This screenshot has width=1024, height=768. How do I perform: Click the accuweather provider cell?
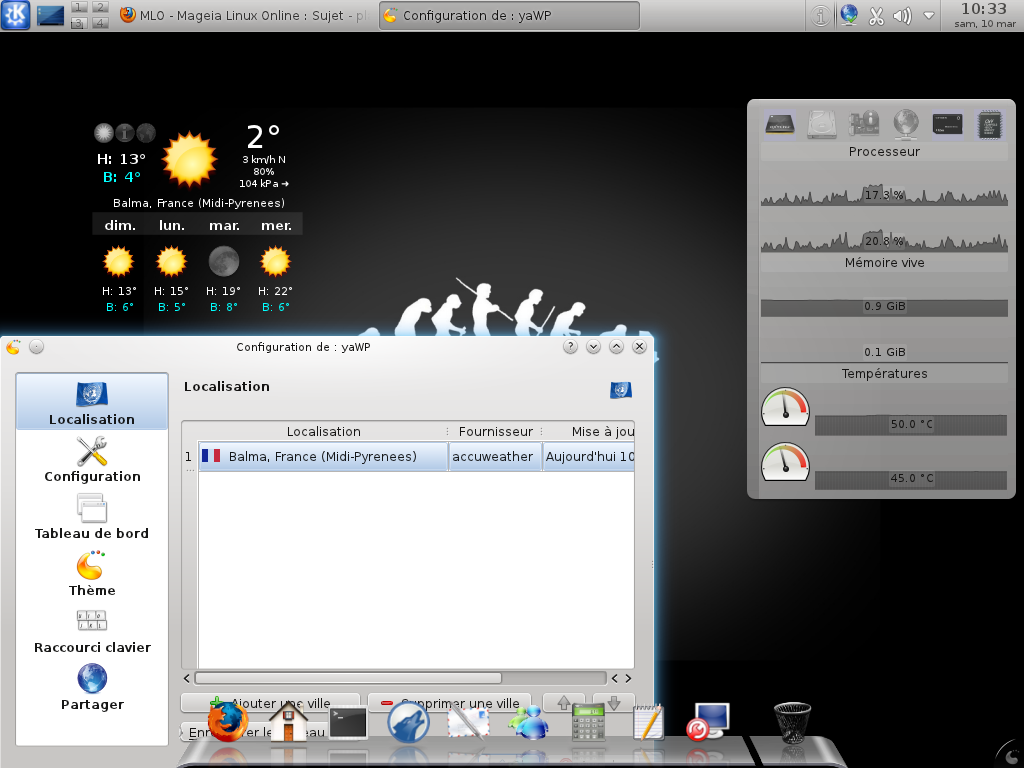(493, 456)
